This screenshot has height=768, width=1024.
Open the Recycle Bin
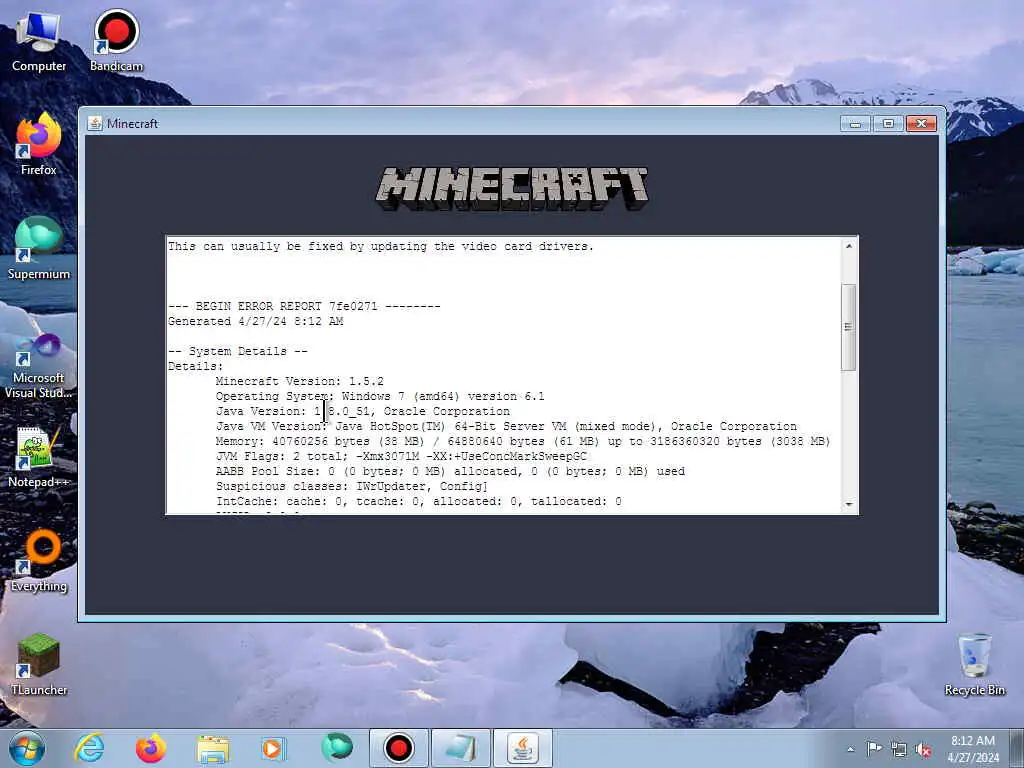[x=974, y=665]
